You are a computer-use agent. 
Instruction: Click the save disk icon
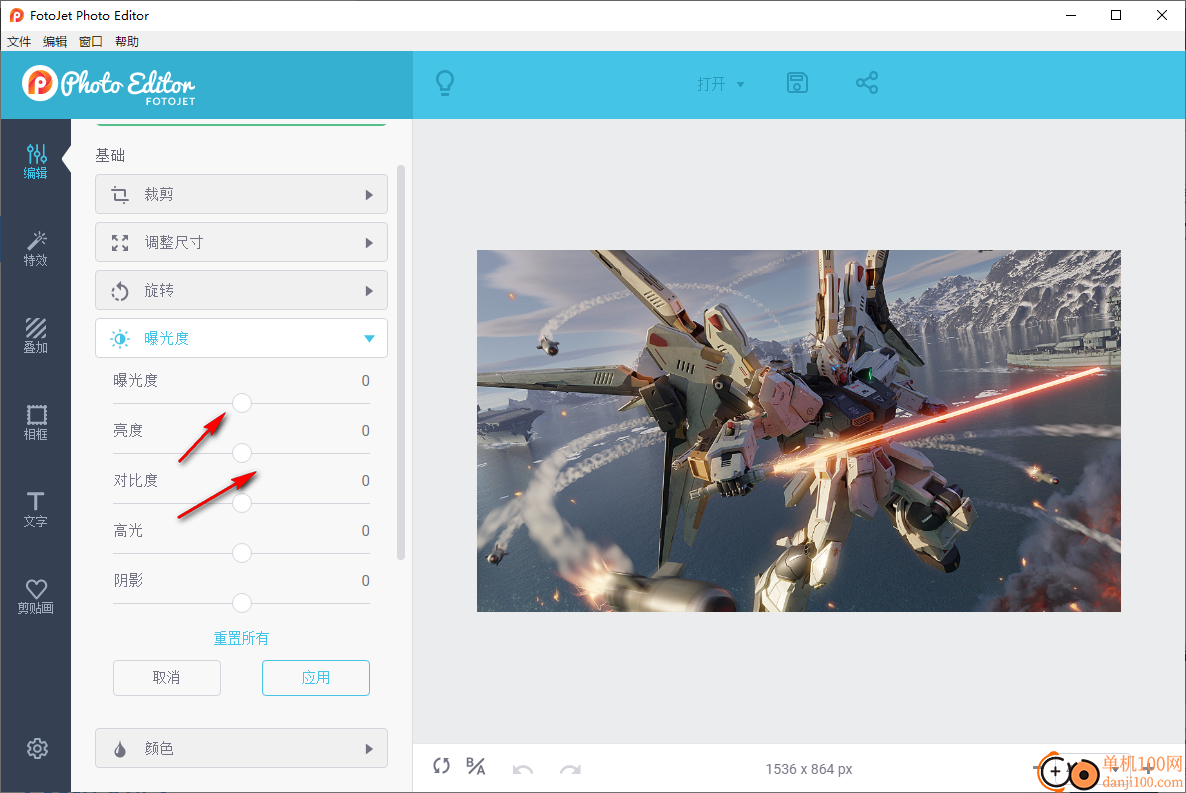tap(797, 82)
